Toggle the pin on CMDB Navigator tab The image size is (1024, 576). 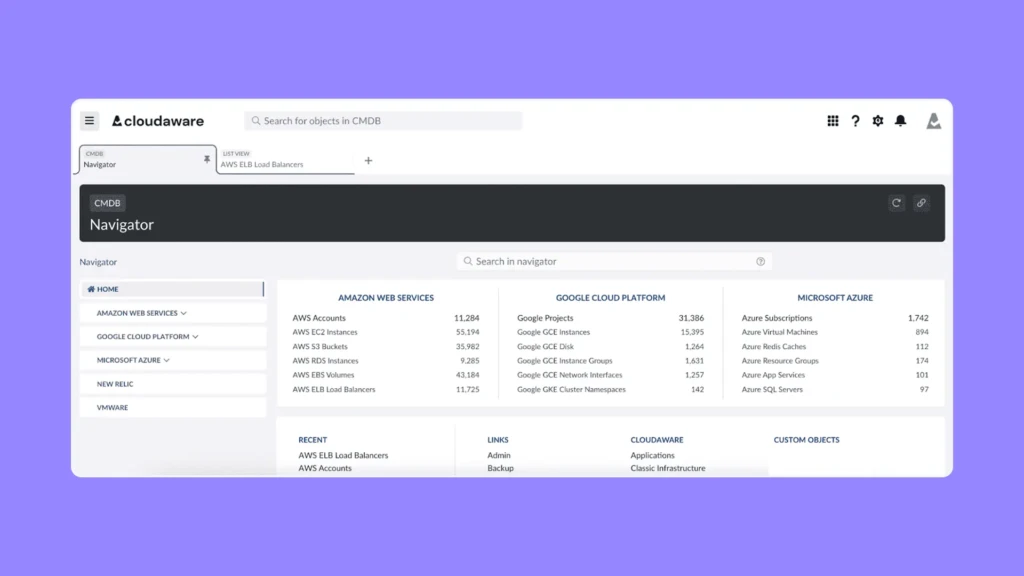tap(207, 159)
